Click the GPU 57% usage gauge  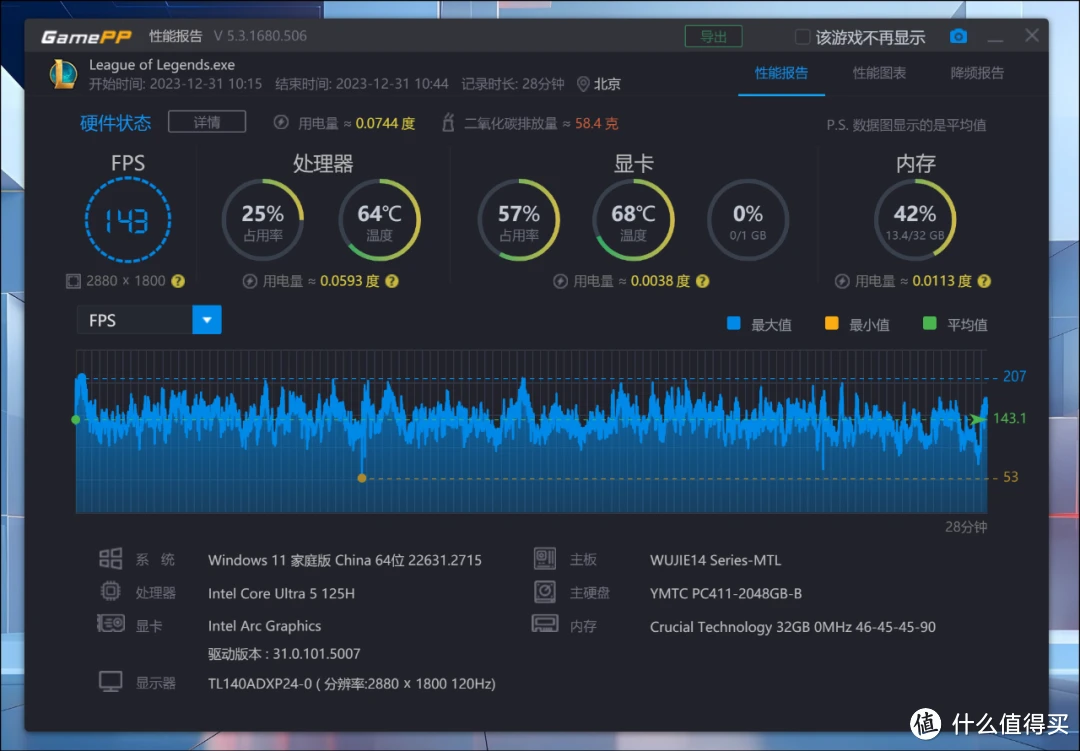519,220
